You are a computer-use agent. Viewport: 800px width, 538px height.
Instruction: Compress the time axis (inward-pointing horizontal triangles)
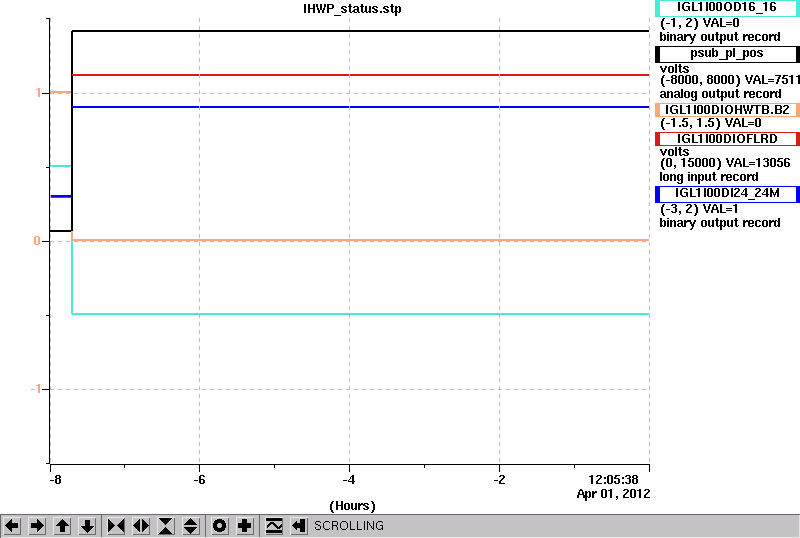click(x=116, y=526)
